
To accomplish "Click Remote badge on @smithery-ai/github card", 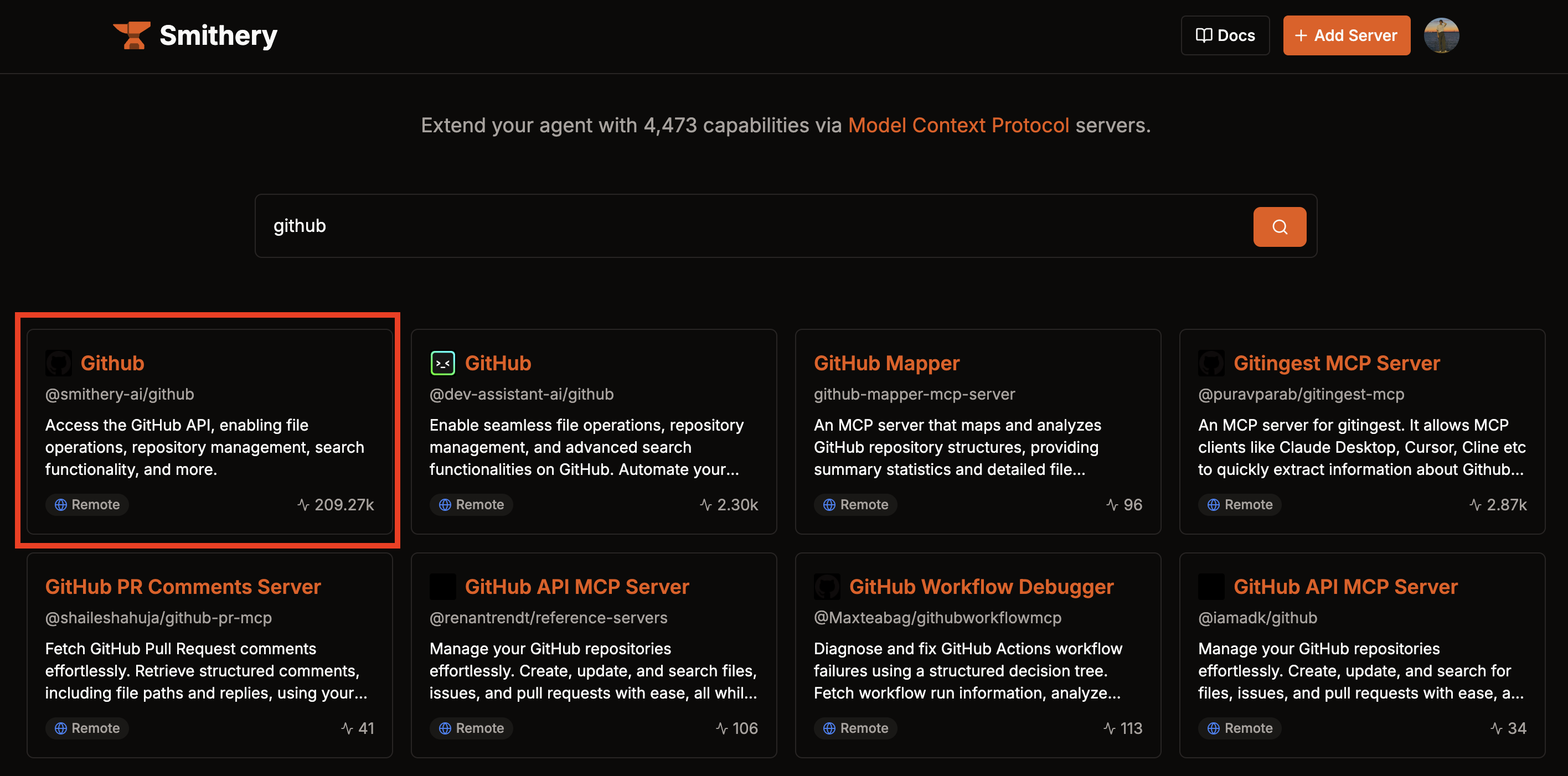I will pyautogui.click(x=87, y=505).
